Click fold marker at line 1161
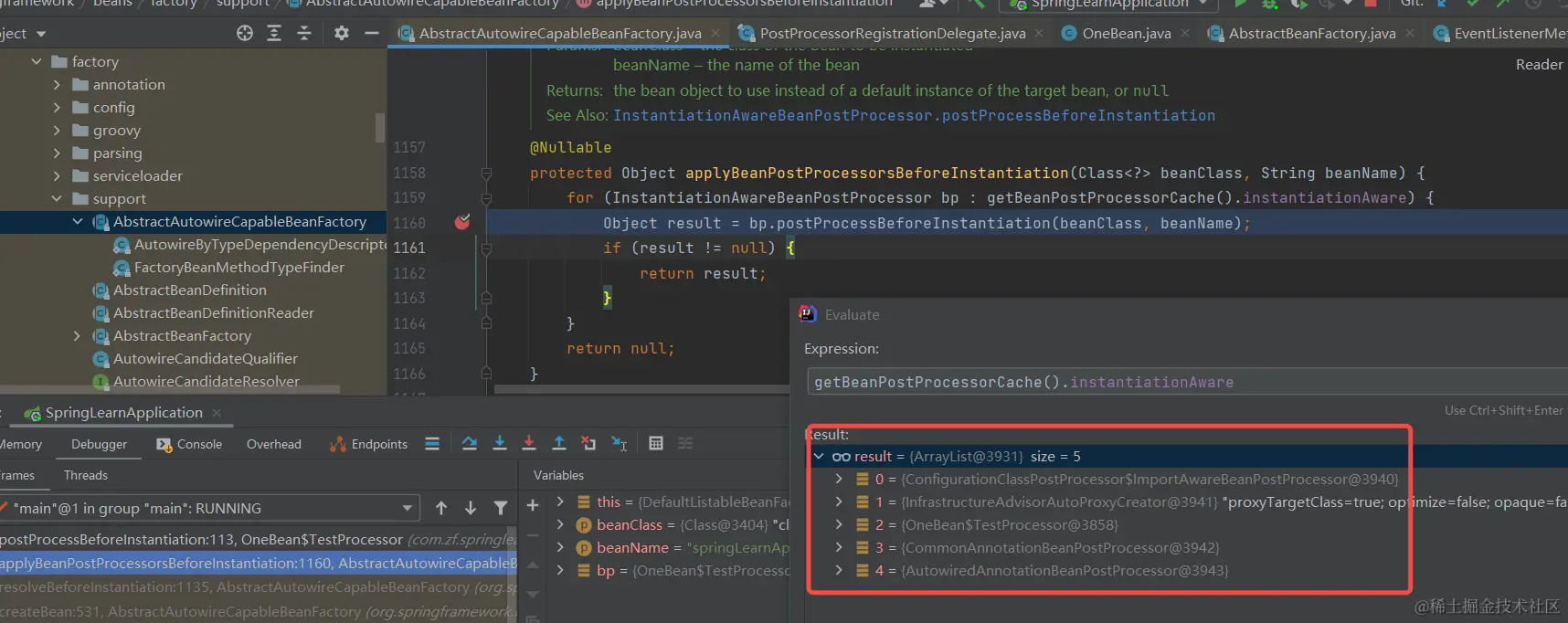 pos(486,248)
